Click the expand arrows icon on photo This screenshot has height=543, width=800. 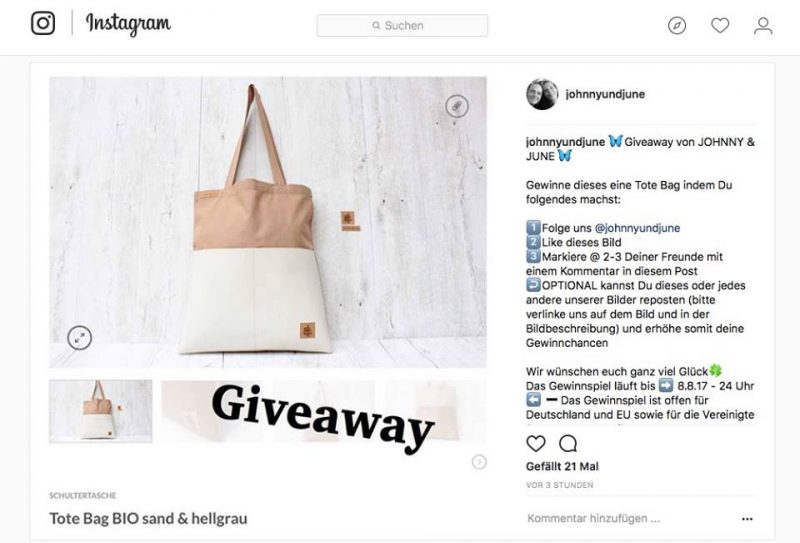point(80,338)
